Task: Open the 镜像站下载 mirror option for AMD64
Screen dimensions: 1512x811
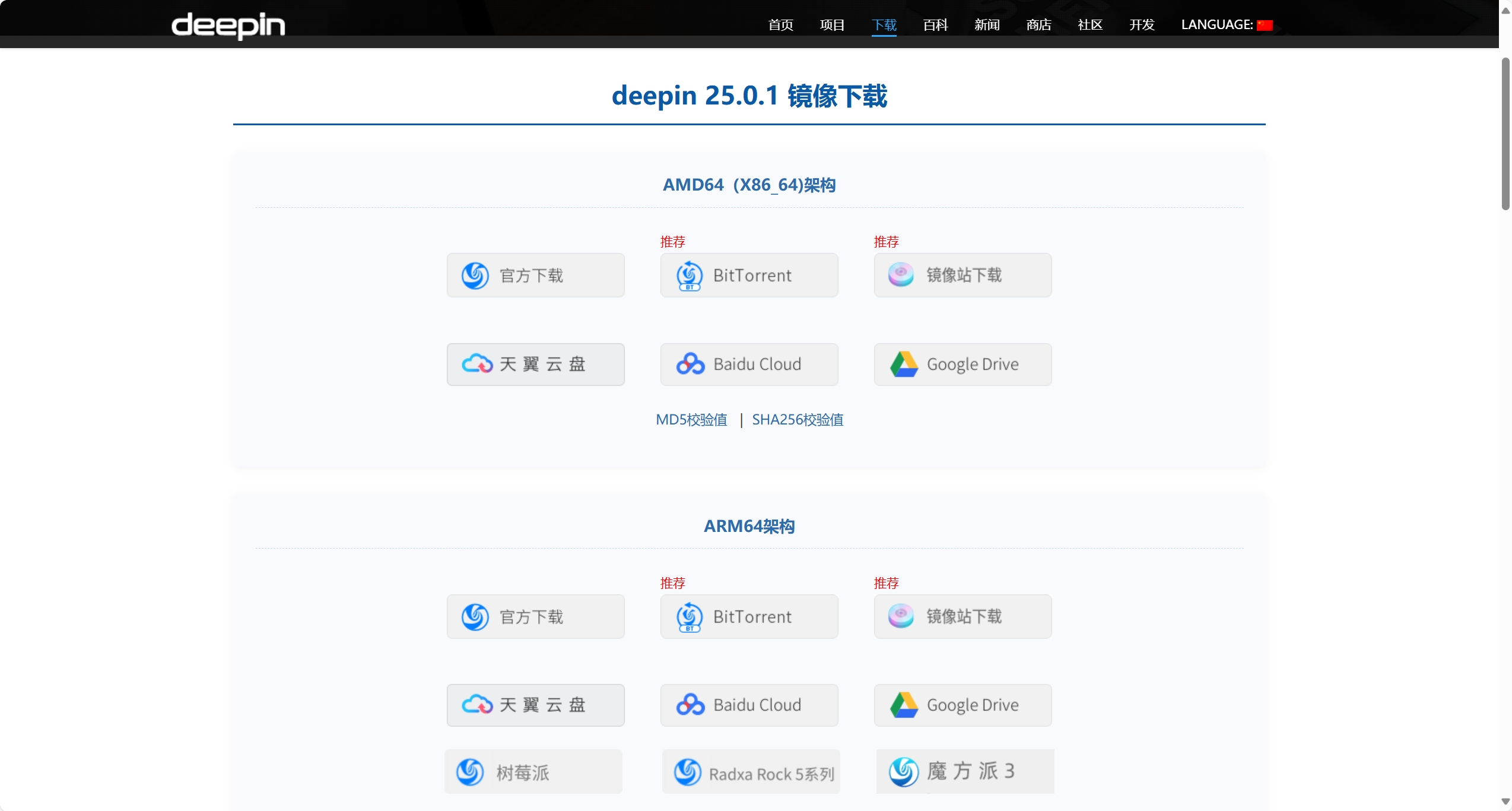Action: click(963, 275)
